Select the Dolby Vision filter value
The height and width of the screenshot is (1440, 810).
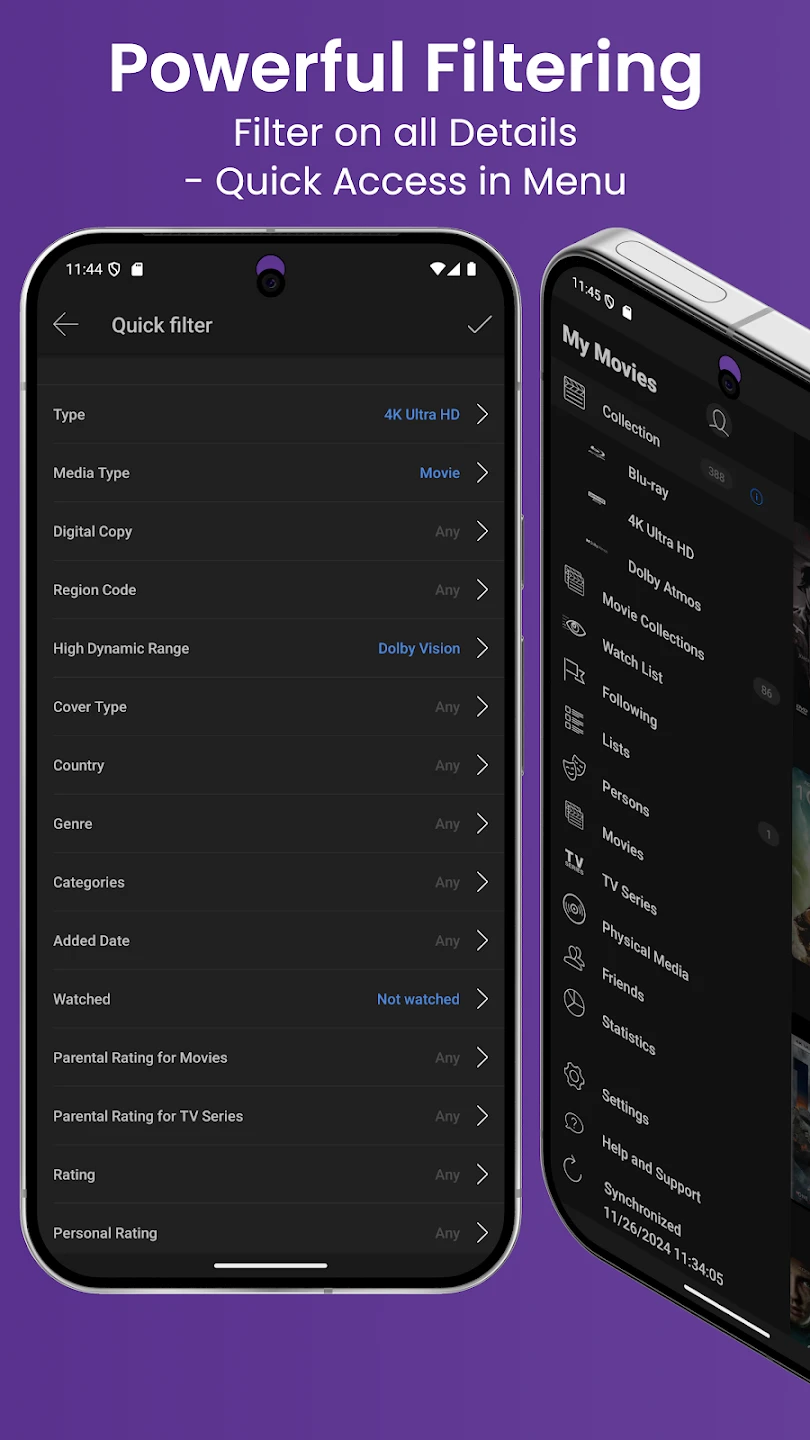point(418,648)
